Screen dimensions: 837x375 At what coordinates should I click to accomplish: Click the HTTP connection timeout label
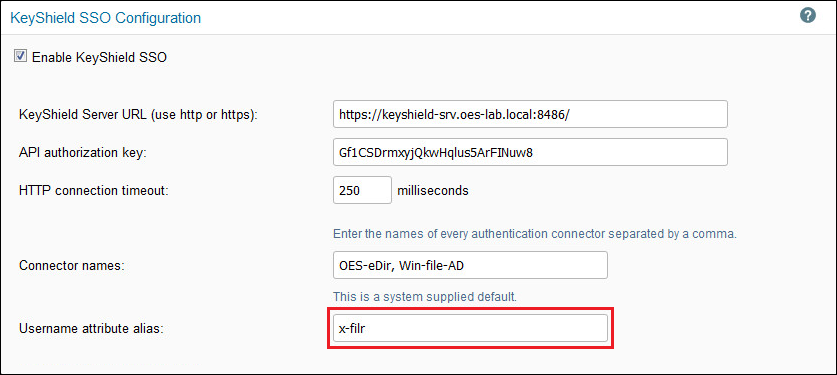[x=94, y=190]
